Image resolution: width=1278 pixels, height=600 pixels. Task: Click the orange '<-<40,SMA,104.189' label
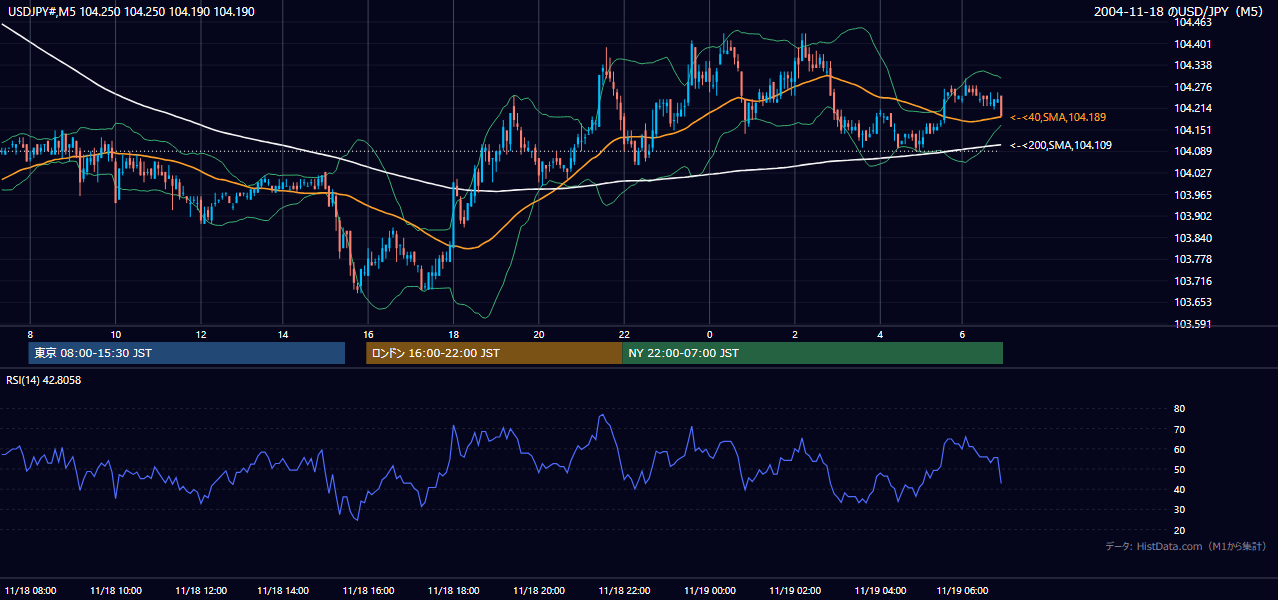click(x=1058, y=118)
